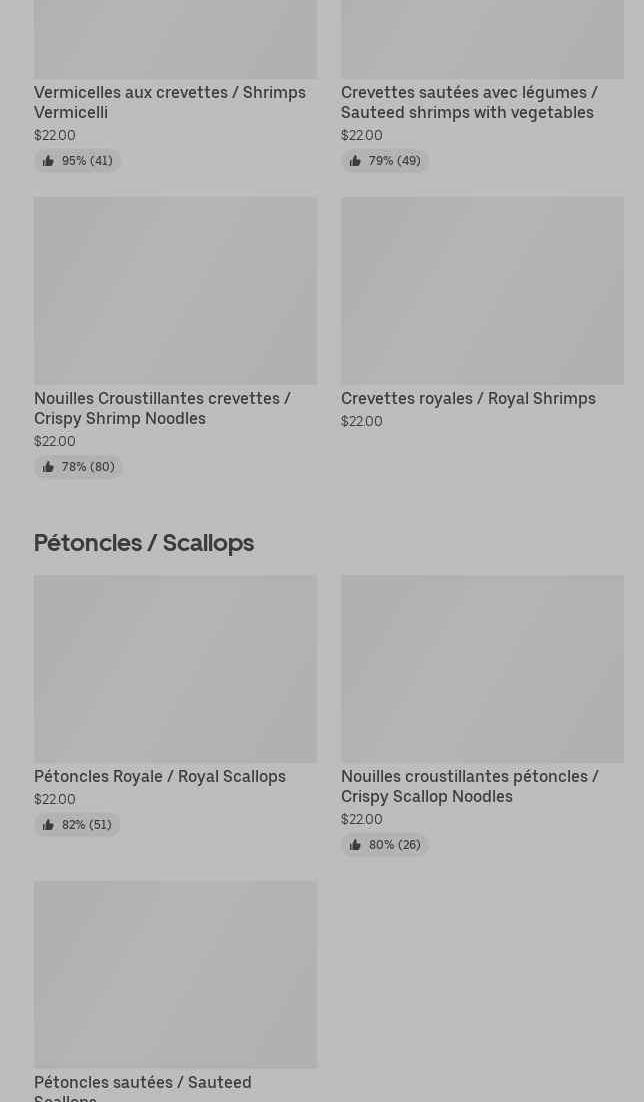Click thumbs-up icon on Shrimps Vermicelli rating
The width and height of the screenshot is (644, 1102).
[x=48, y=161]
